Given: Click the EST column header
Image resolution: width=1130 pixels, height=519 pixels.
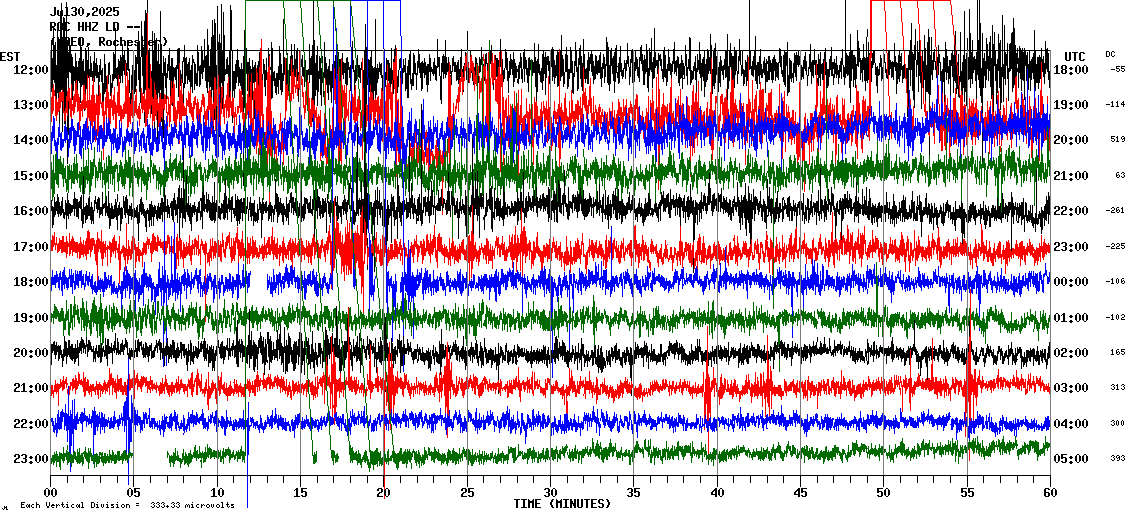Looking at the screenshot, I should pyautogui.click(x=10, y=56).
